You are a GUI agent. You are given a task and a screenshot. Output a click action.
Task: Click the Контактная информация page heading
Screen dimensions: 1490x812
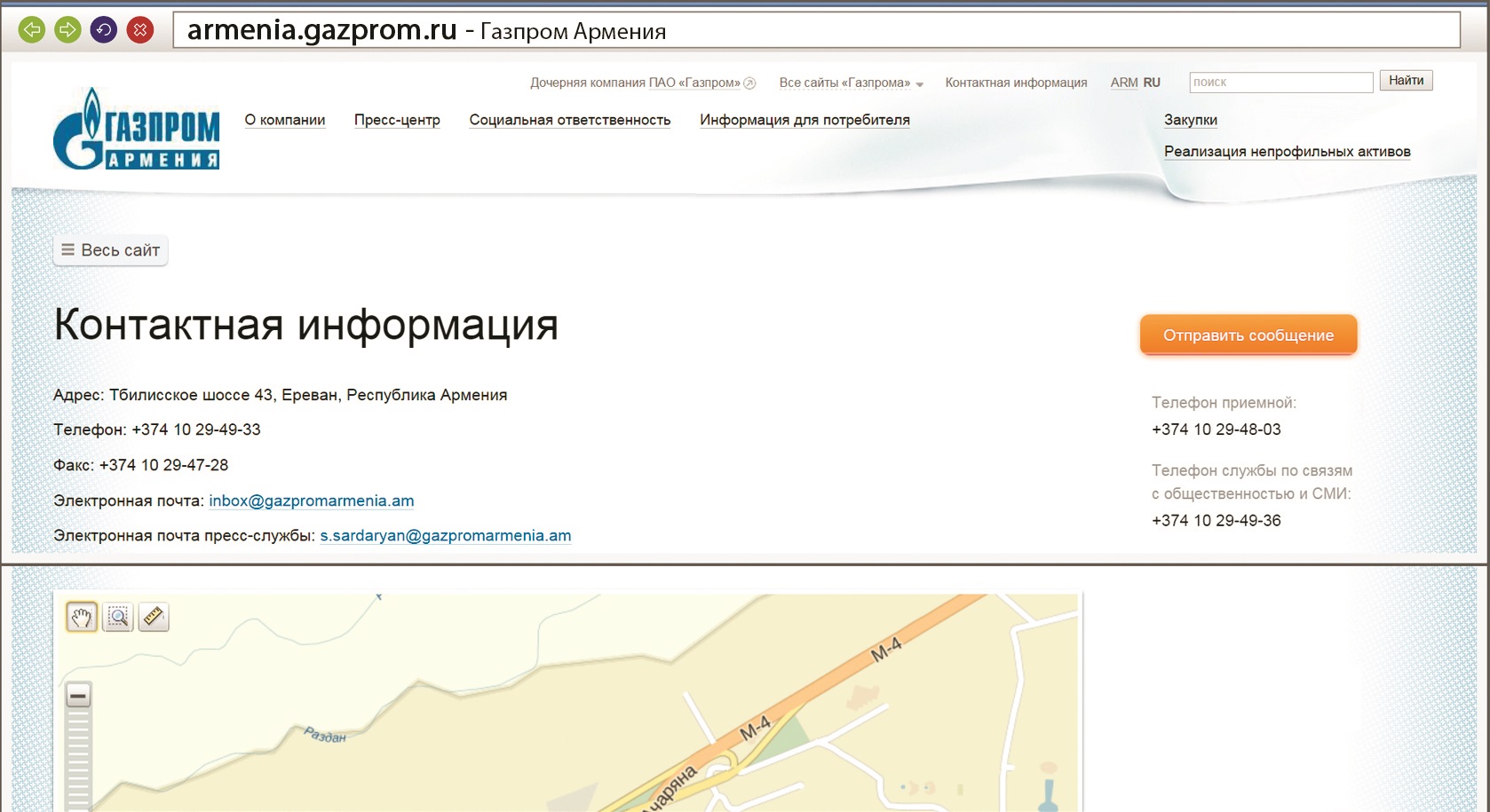click(x=306, y=324)
